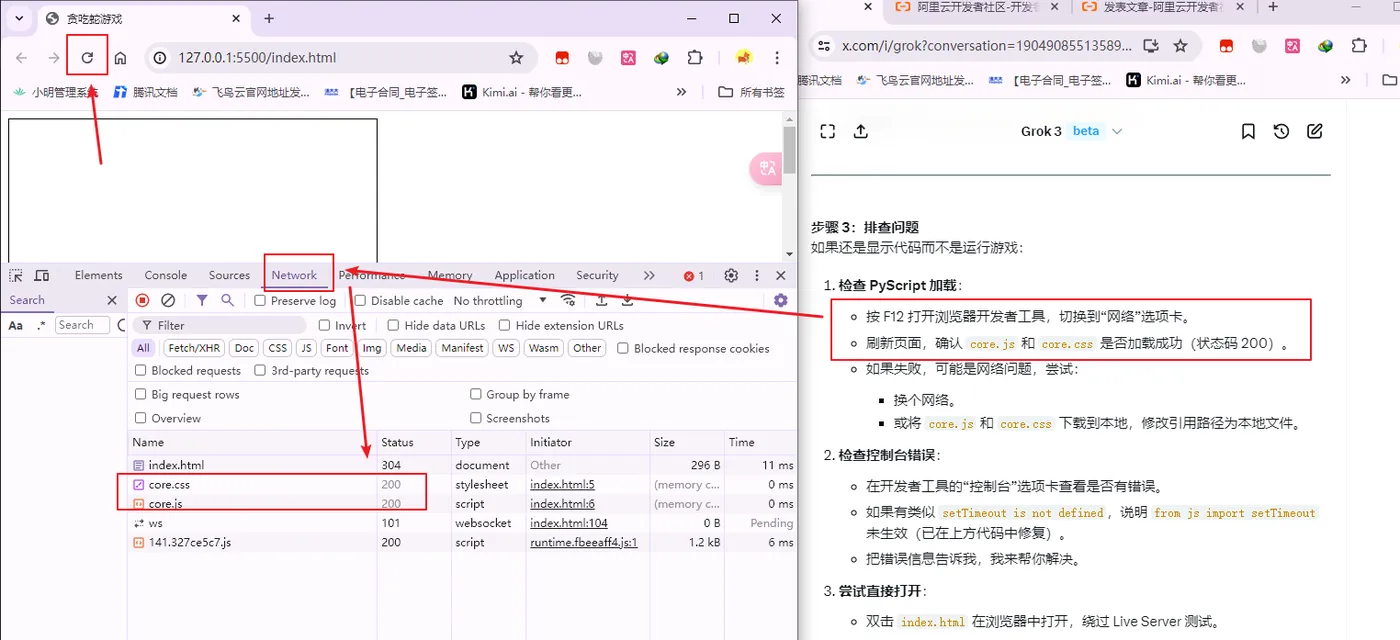1400x640 pixels.
Task: Open the Grok 3 beta model dropdown
Action: tap(1072, 131)
